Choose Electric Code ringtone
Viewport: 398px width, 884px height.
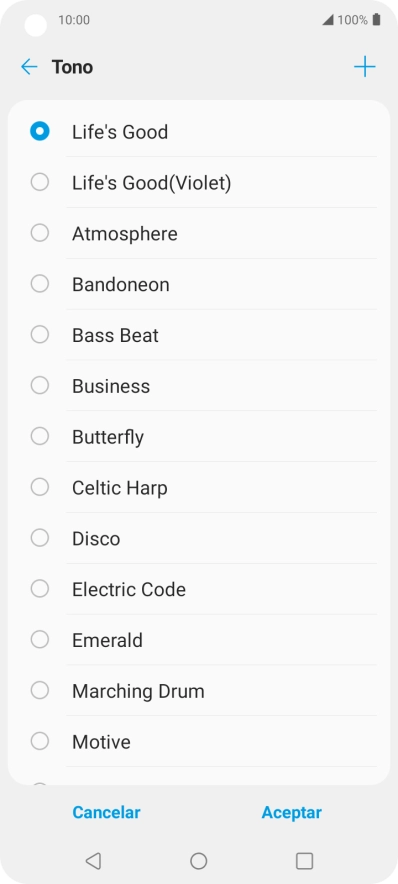pyautogui.click(x=199, y=589)
